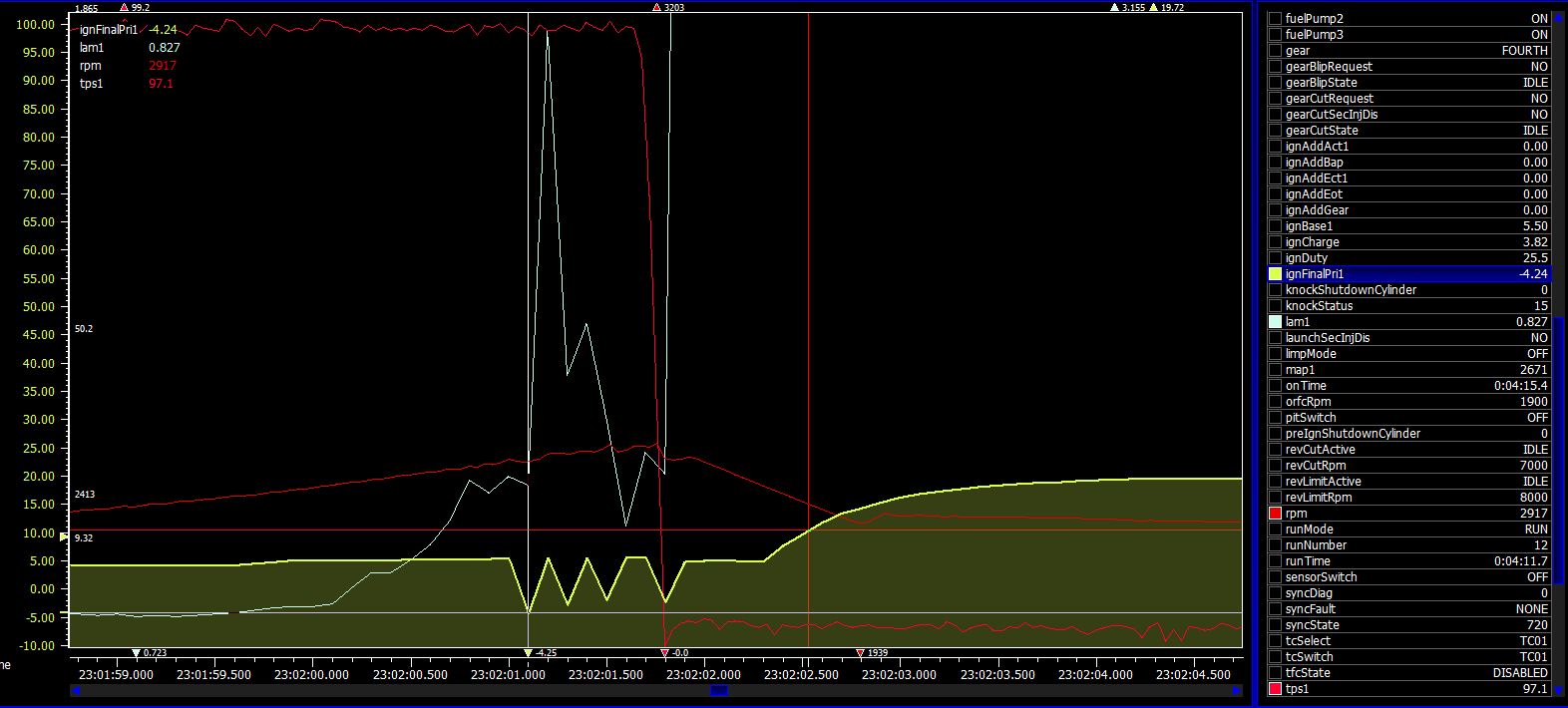Click the rpm entry in chart legend
This screenshot has height=708, width=1568.
click(x=91, y=66)
